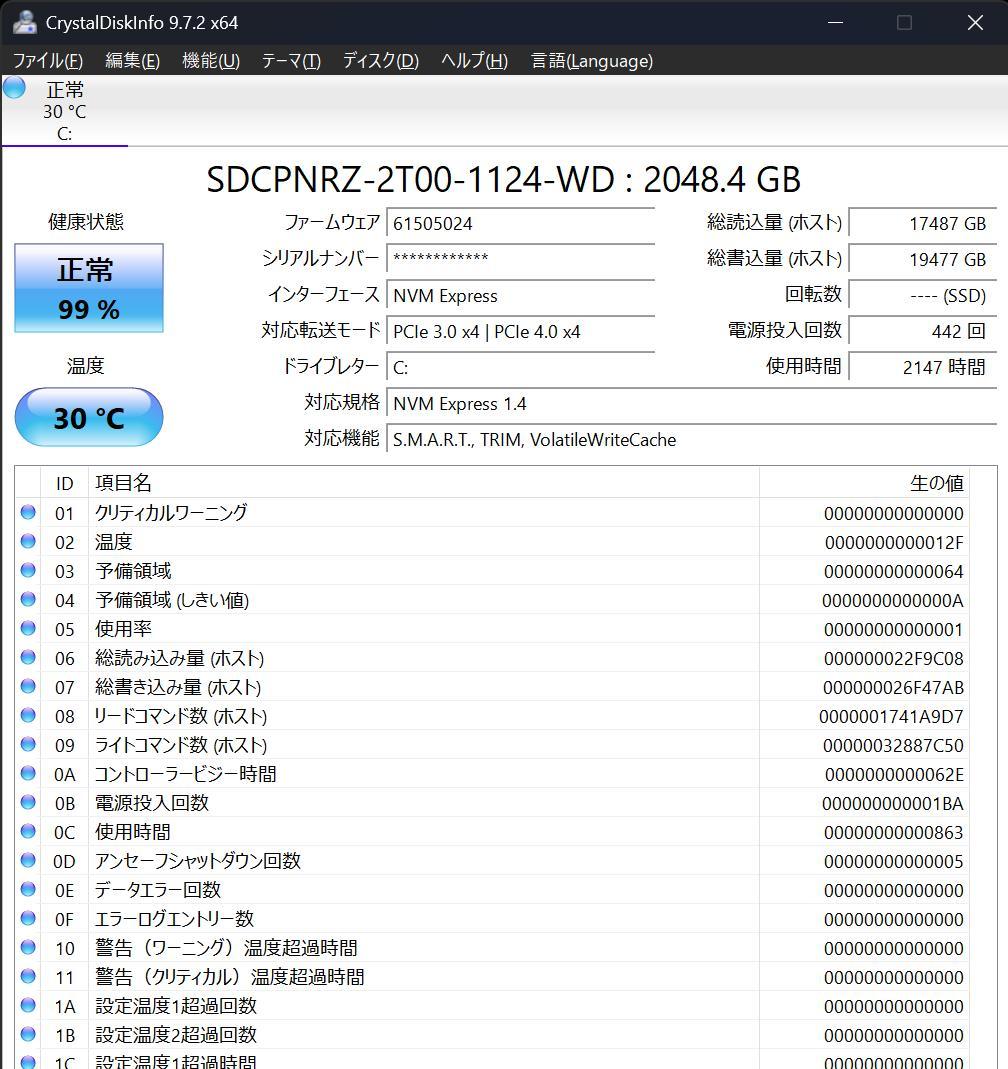
Task: Click the 30 °C temperature indicator
Action: coord(88,417)
